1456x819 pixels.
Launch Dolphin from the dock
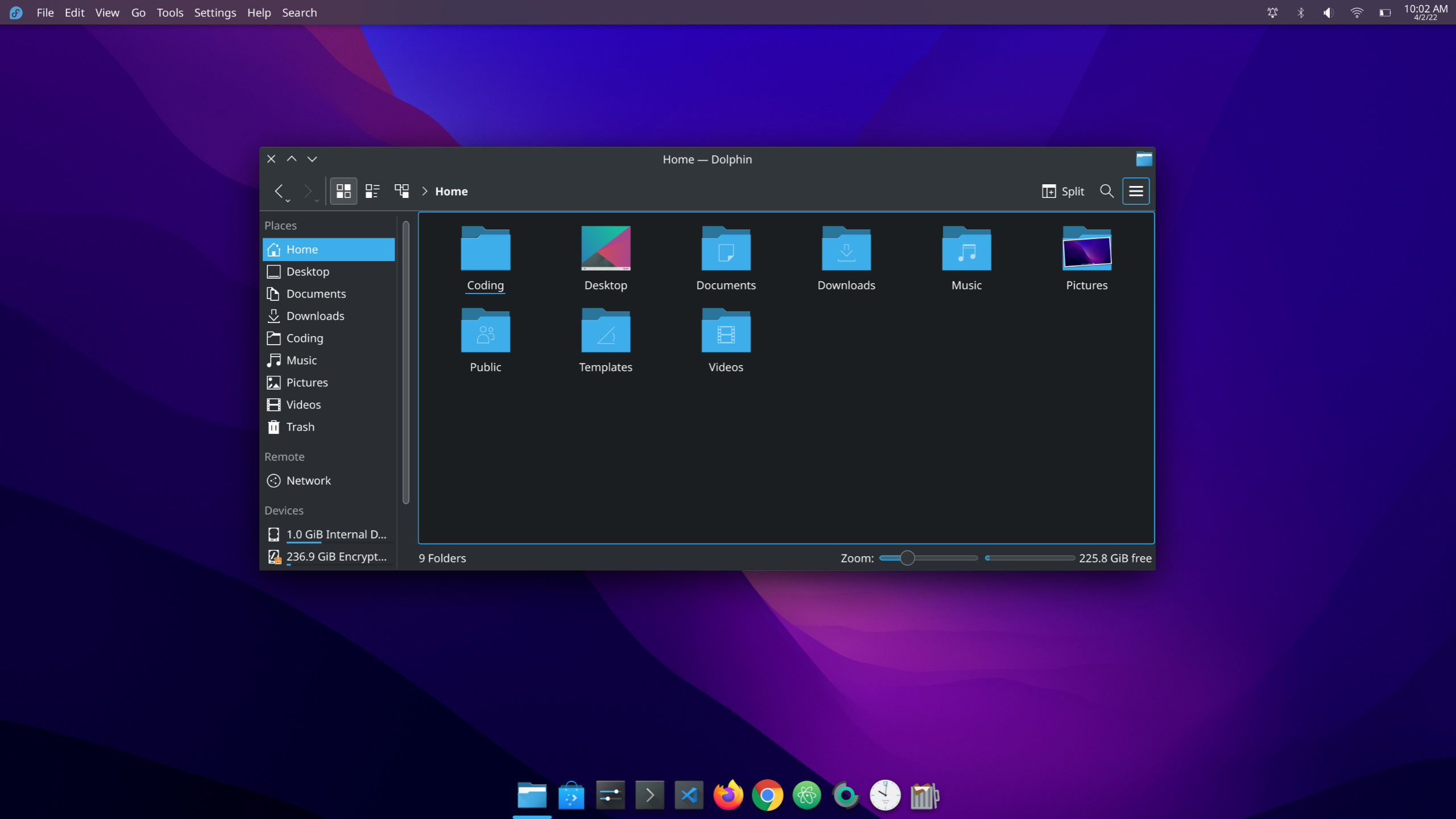[x=532, y=795]
